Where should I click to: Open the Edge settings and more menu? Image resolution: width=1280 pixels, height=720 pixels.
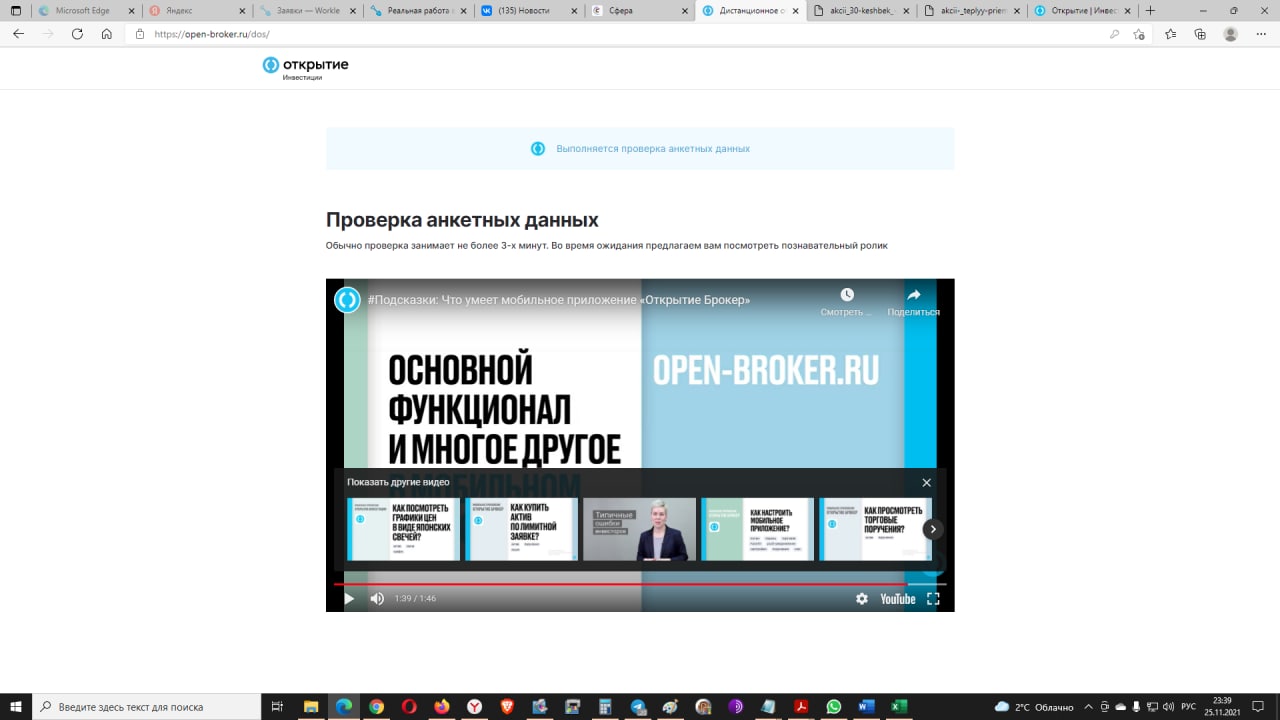tap(1261, 34)
